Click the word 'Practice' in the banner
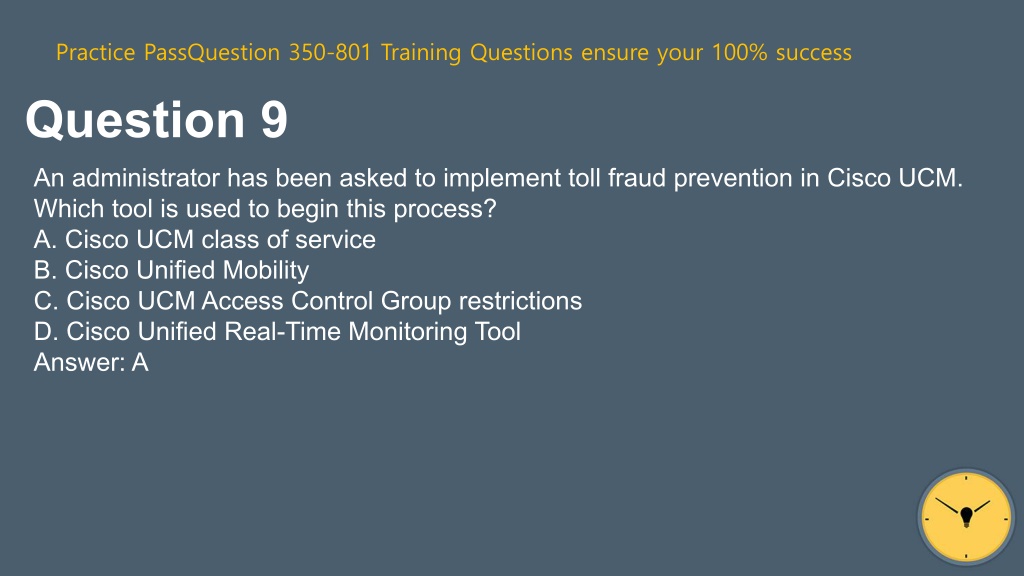Screen dimensions: 1024x576 tap(95, 52)
